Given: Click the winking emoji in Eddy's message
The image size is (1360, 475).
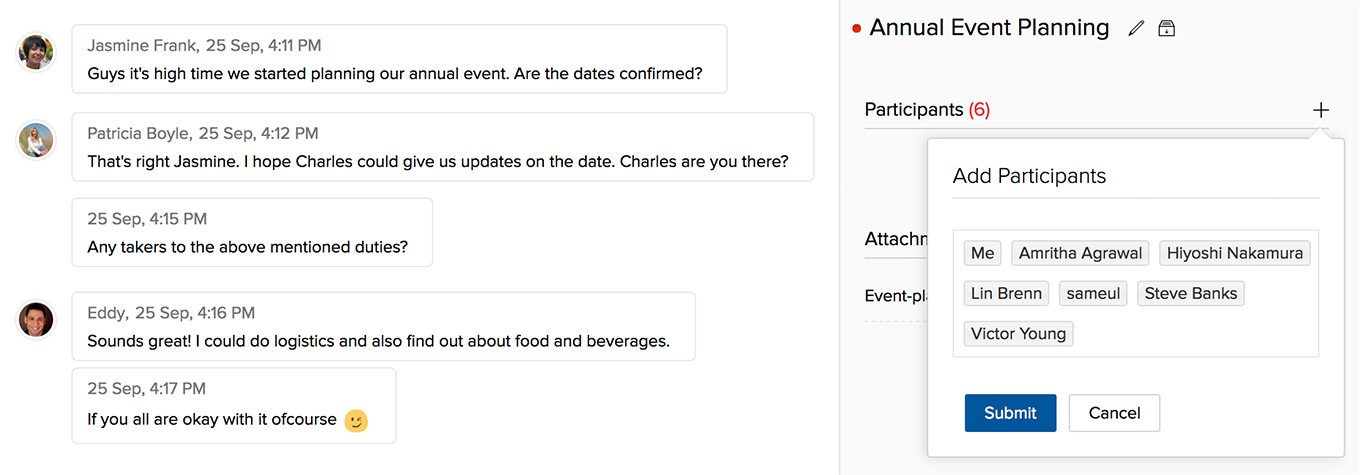Looking at the screenshot, I should click(356, 421).
